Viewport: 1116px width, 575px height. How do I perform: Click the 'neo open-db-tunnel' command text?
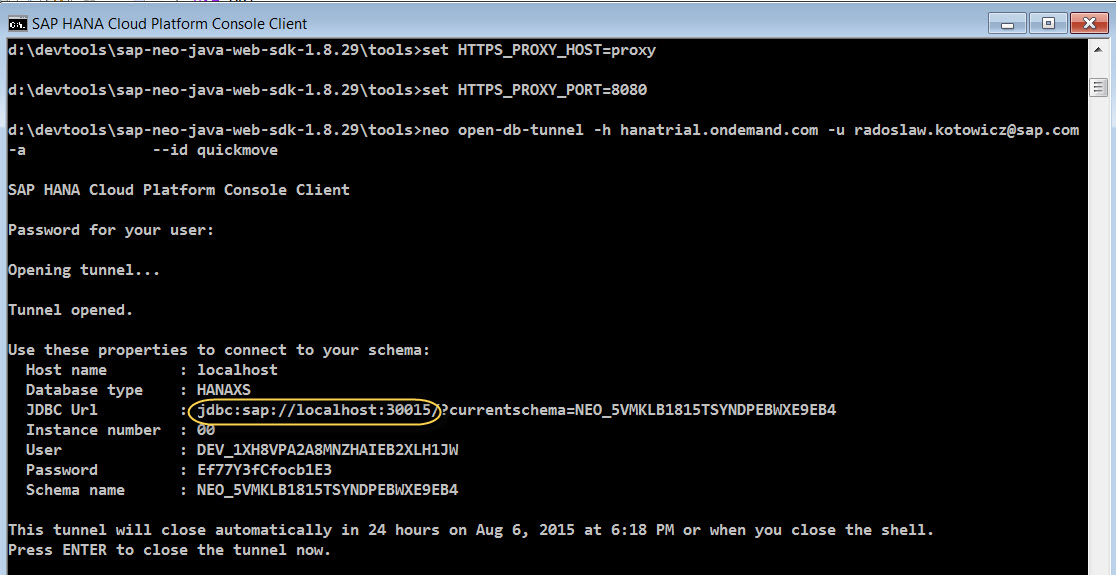point(505,130)
